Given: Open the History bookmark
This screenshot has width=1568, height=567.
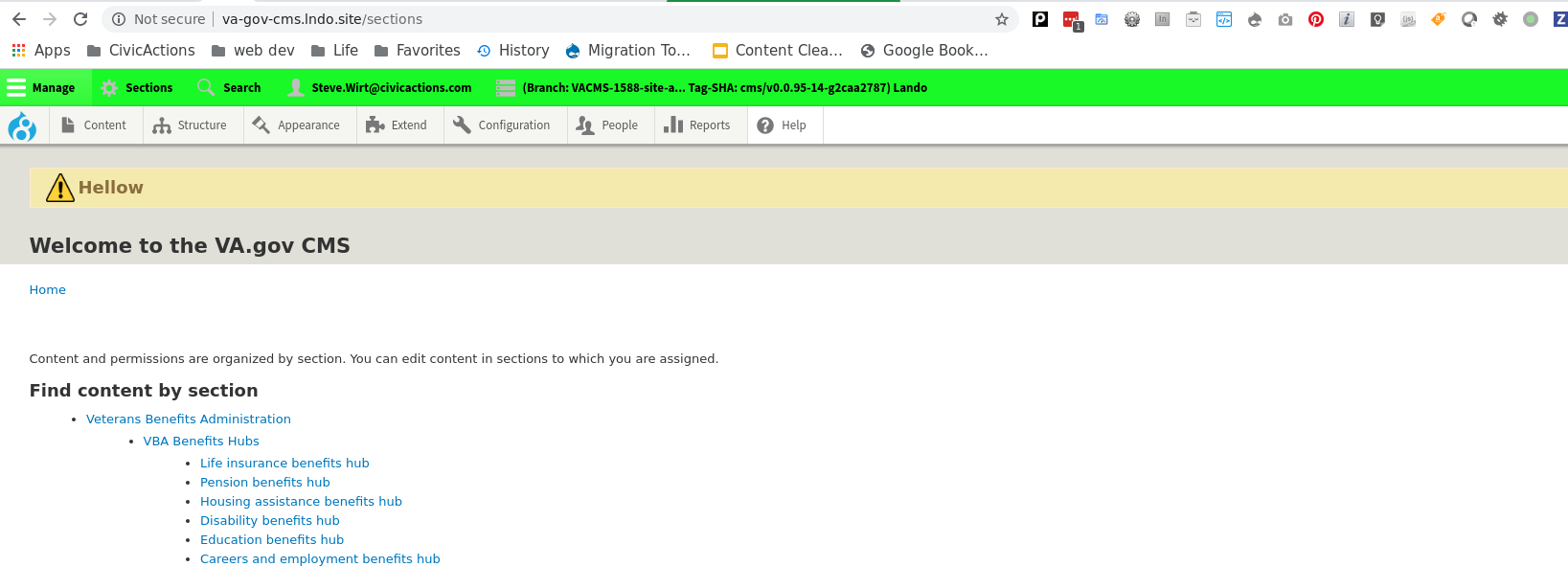Looking at the screenshot, I should coord(512,51).
